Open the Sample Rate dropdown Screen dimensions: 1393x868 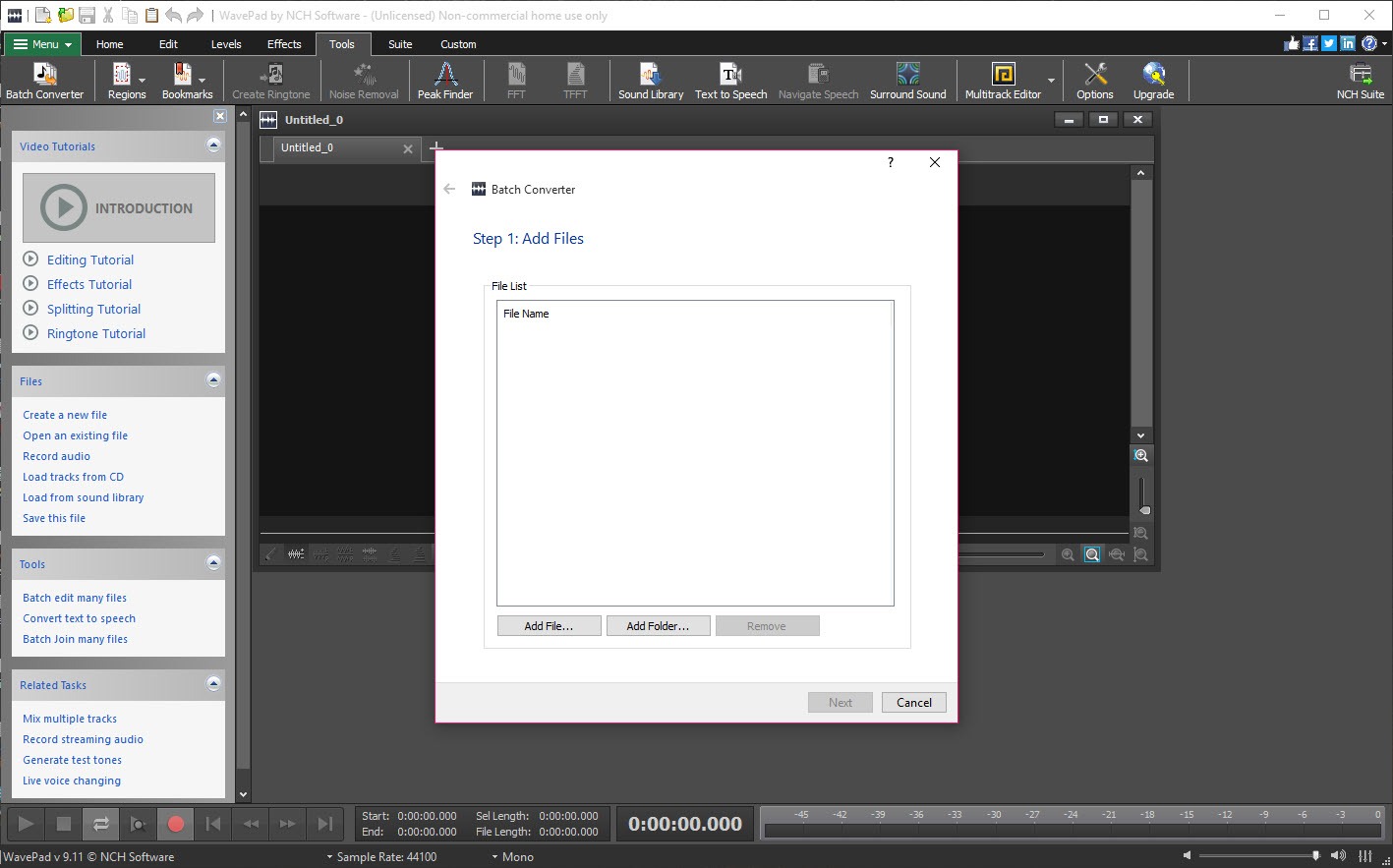(x=381, y=857)
